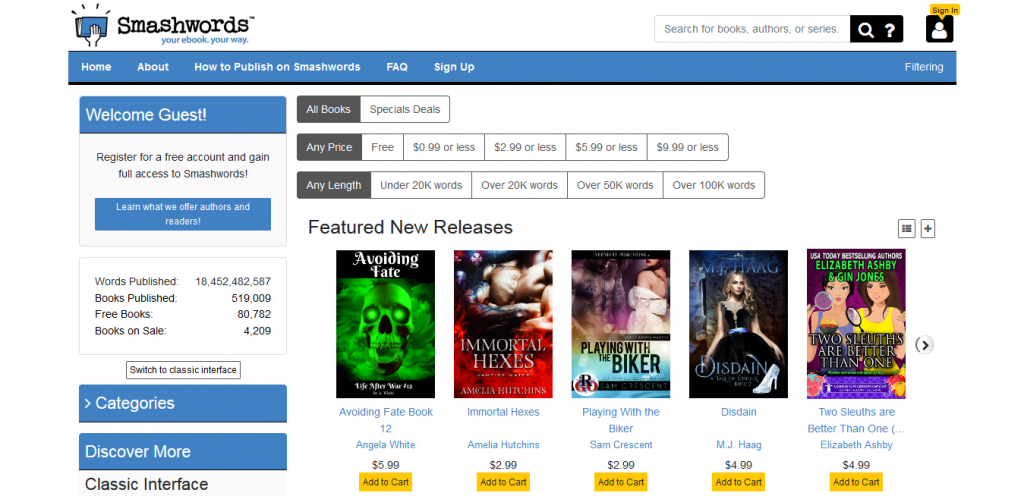View author Elizabeth Ashby
This screenshot has width=1024, height=496.
pos(856,444)
